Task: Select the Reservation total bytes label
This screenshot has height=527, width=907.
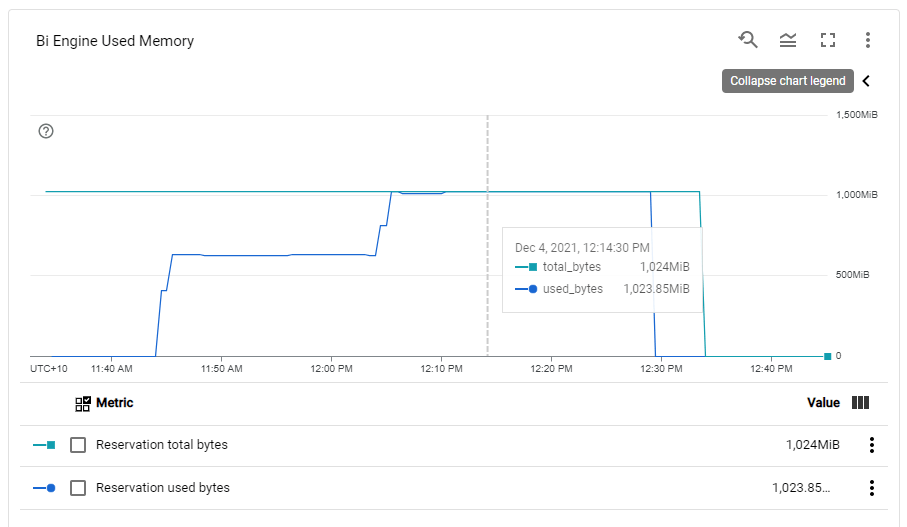Action: [161, 445]
